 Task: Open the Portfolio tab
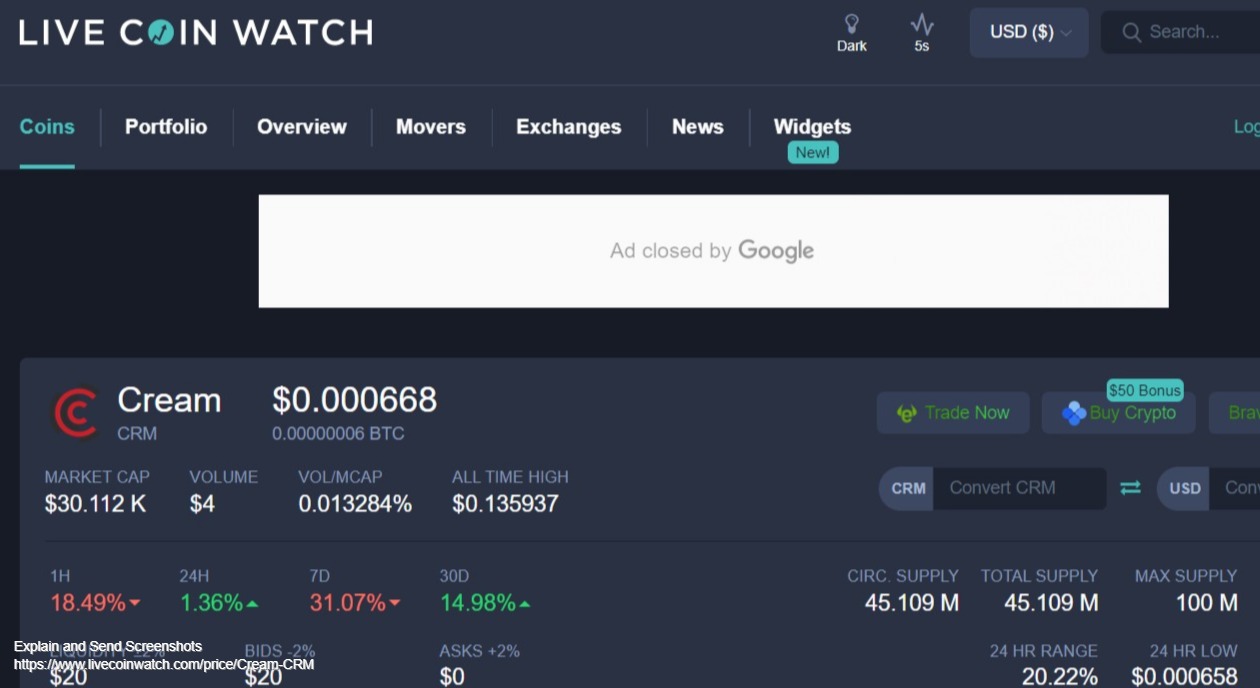pos(166,127)
